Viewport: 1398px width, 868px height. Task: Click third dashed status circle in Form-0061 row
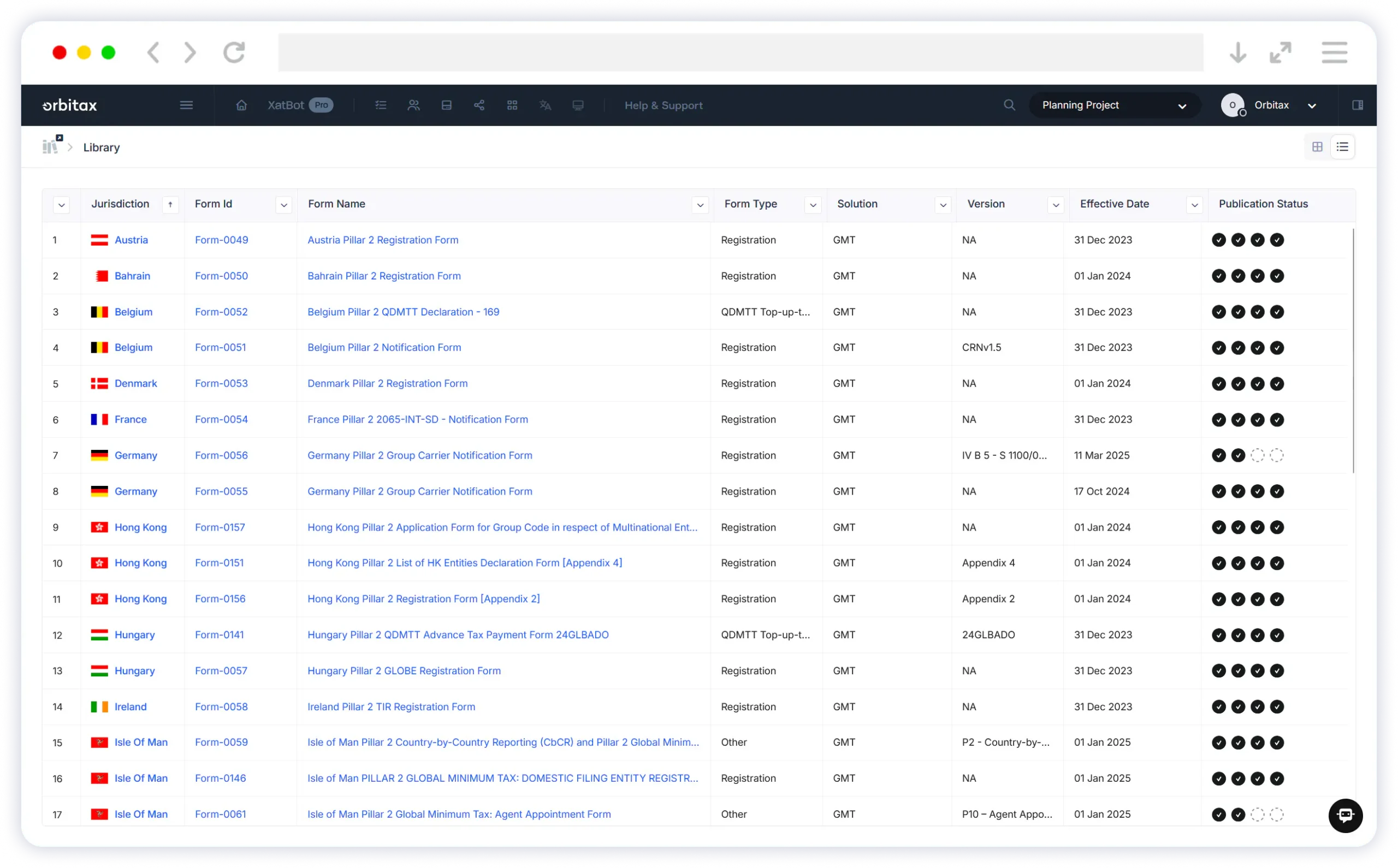click(1257, 814)
